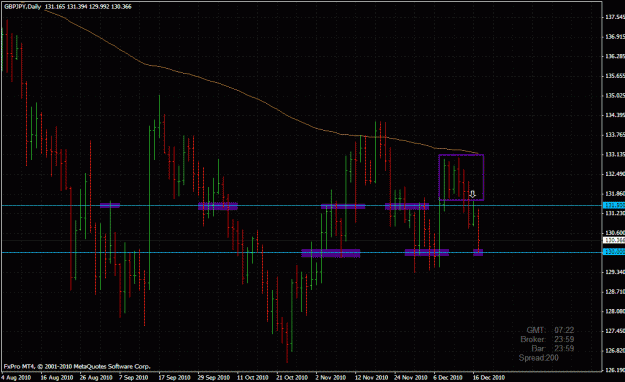Click the 17 Sep 2010 date label
This screenshot has width=625, height=382.
point(174,377)
